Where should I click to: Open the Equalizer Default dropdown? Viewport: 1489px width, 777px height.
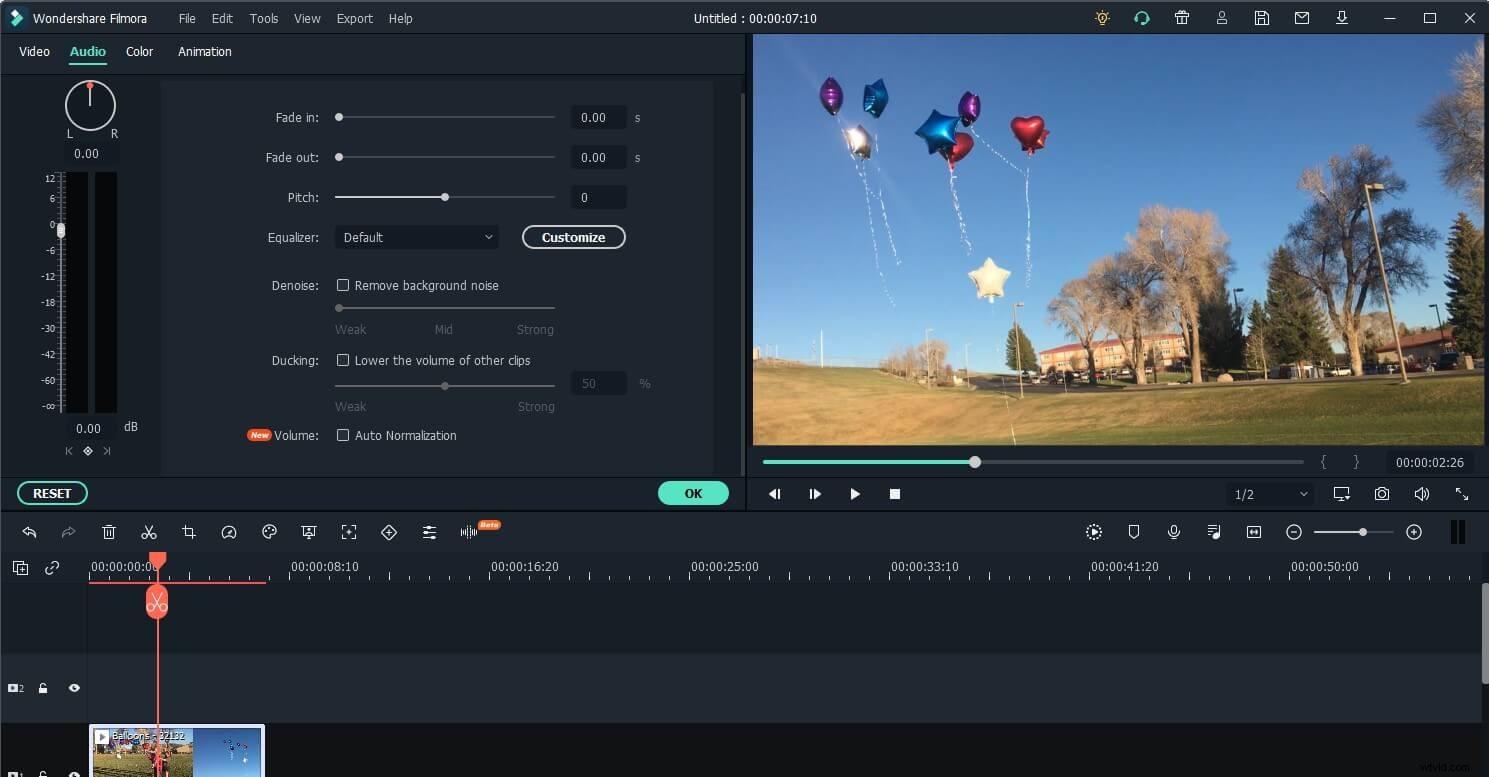coord(417,237)
